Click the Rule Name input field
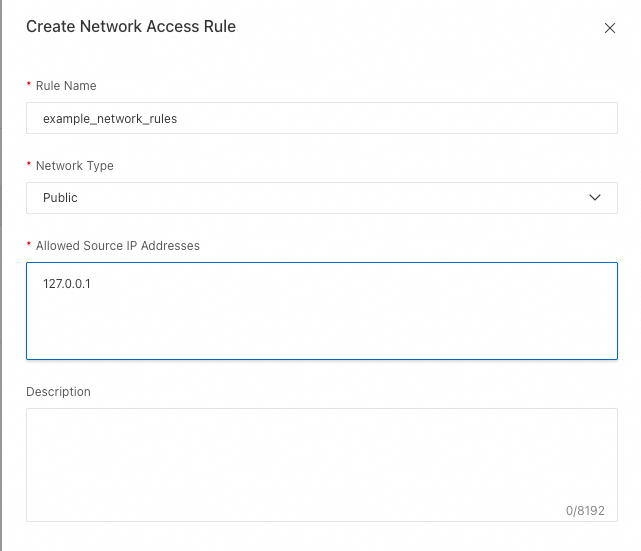Image resolution: width=641 pixels, height=551 pixels. click(x=321, y=118)
